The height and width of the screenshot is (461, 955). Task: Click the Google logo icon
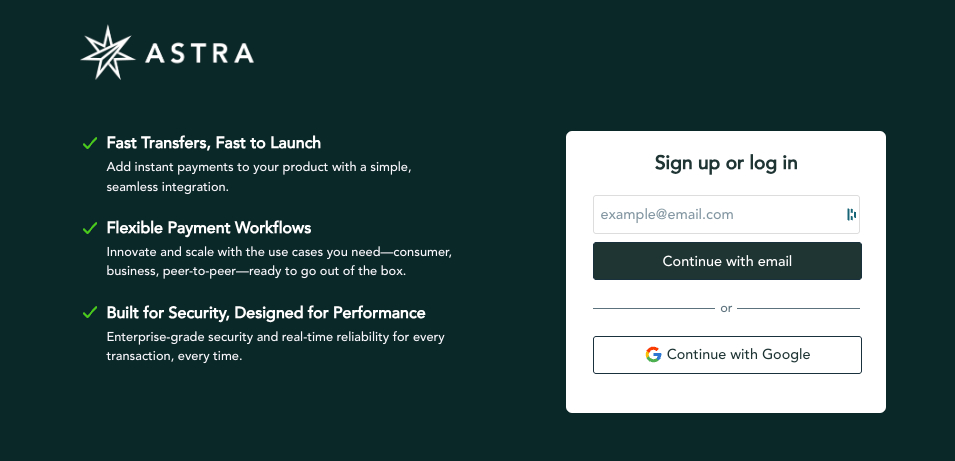[653, 354]
